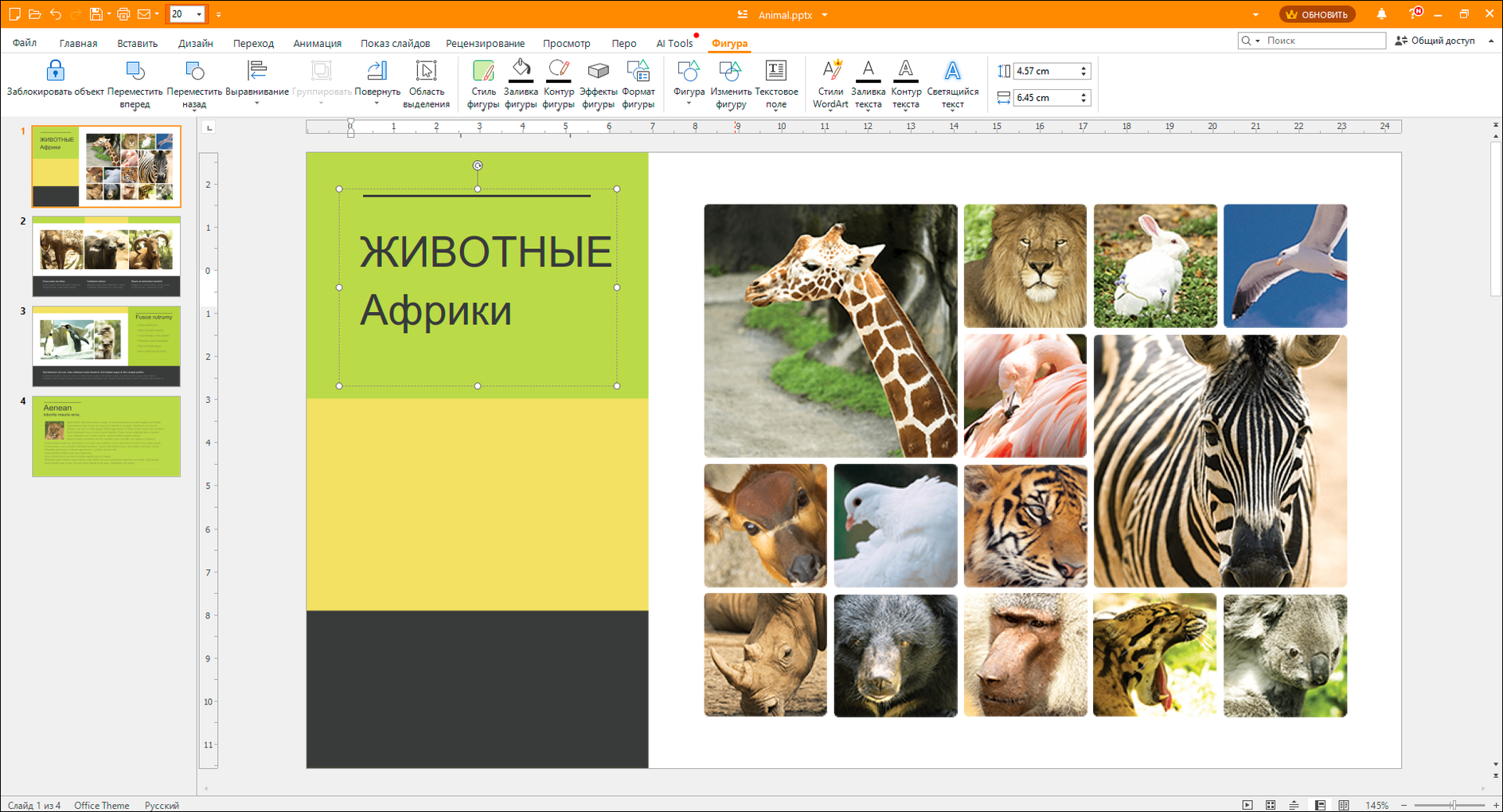Select slide 3 penguin thumbnail
The width and height of the screenshot is (1503, 812).
(x=107, y=346)
